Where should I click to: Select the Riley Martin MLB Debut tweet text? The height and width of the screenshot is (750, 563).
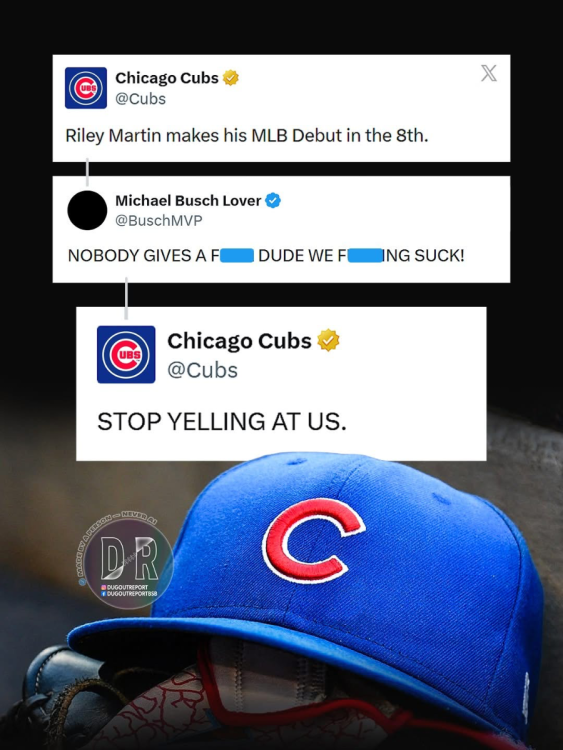tap(247, 136)
